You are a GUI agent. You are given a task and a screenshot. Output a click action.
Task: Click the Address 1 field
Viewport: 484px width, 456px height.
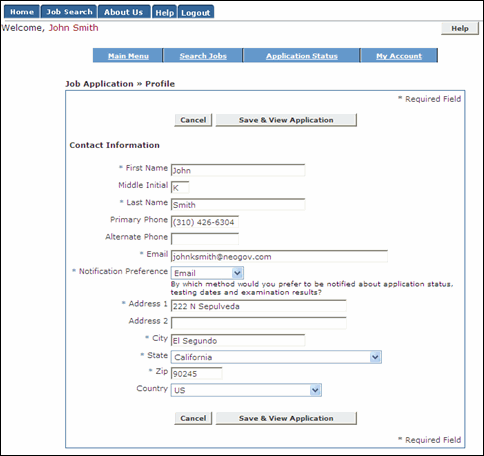[x=259, y=306]
